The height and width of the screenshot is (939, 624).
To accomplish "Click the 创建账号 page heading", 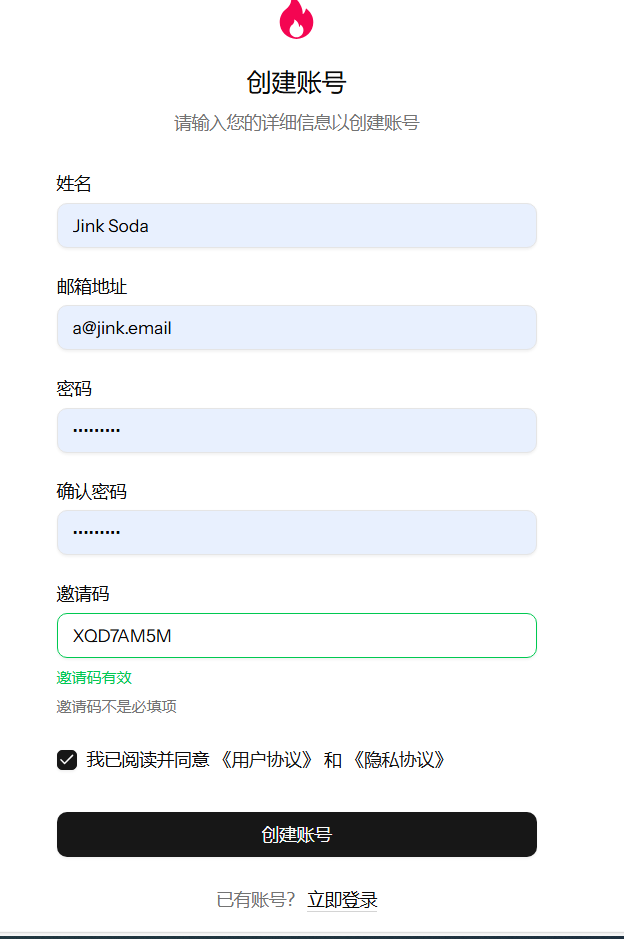I will [296, 83].
